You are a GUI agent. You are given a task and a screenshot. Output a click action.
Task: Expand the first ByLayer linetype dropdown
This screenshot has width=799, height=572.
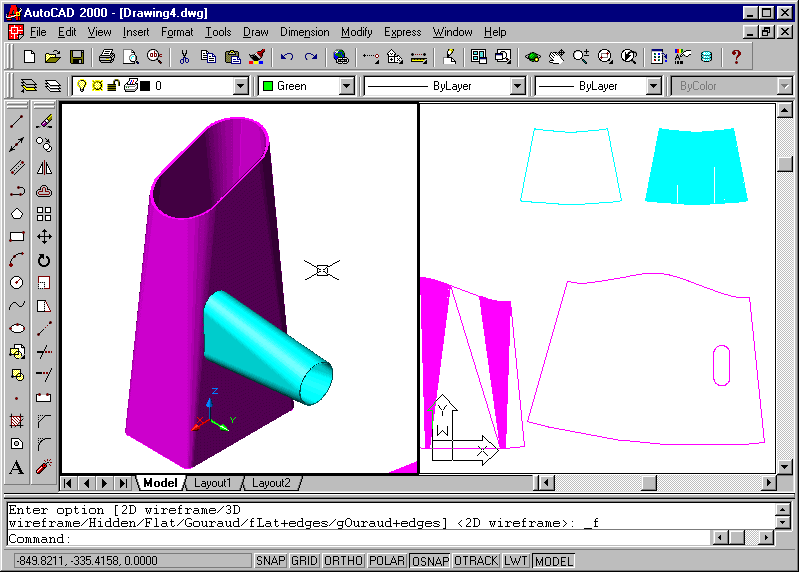(x=518, y=86)
